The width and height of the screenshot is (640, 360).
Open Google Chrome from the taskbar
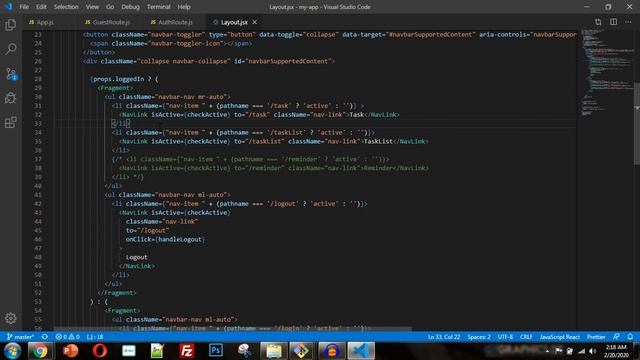(40, 351)
